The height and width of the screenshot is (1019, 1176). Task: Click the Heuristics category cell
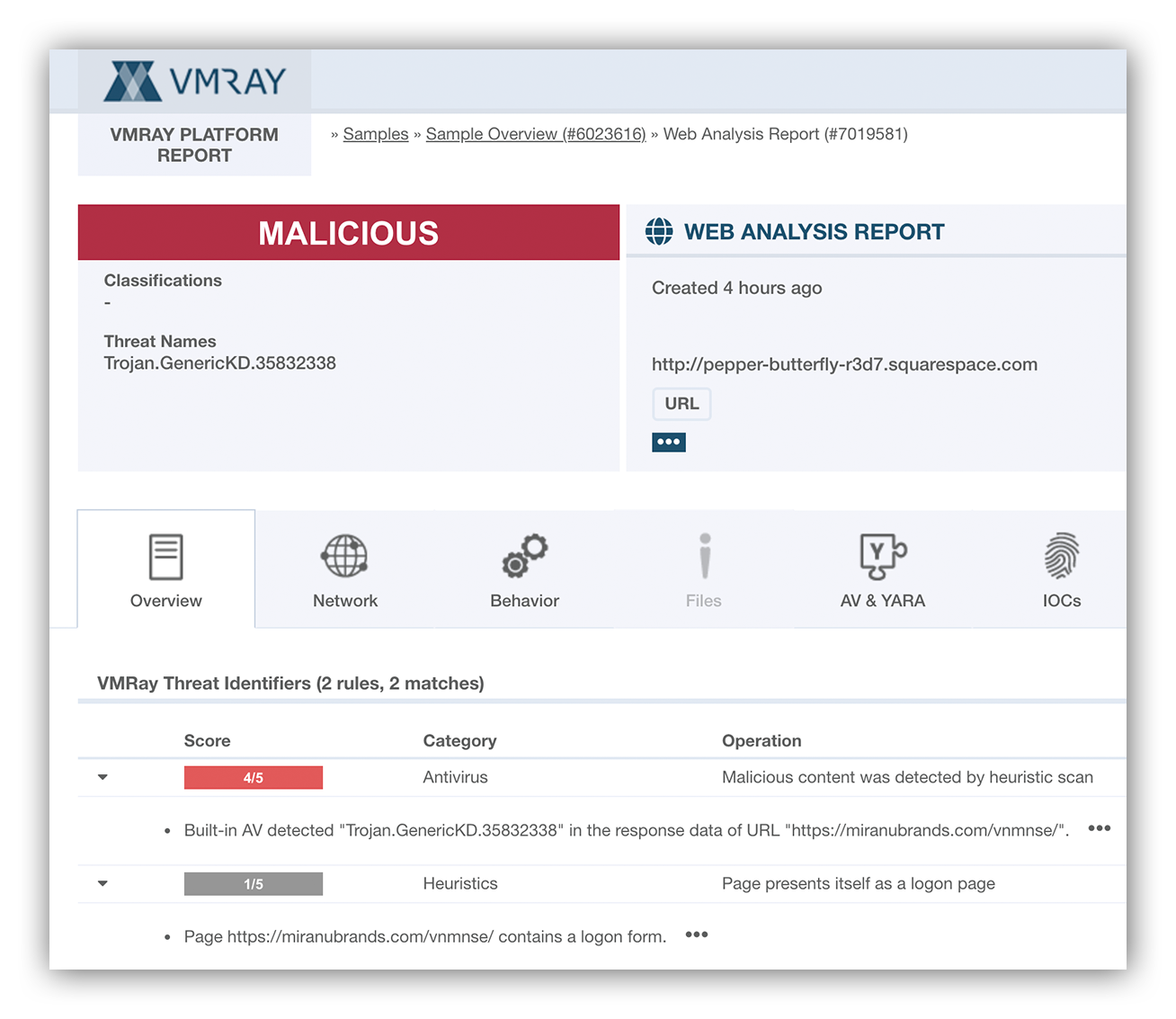[460, 883]
